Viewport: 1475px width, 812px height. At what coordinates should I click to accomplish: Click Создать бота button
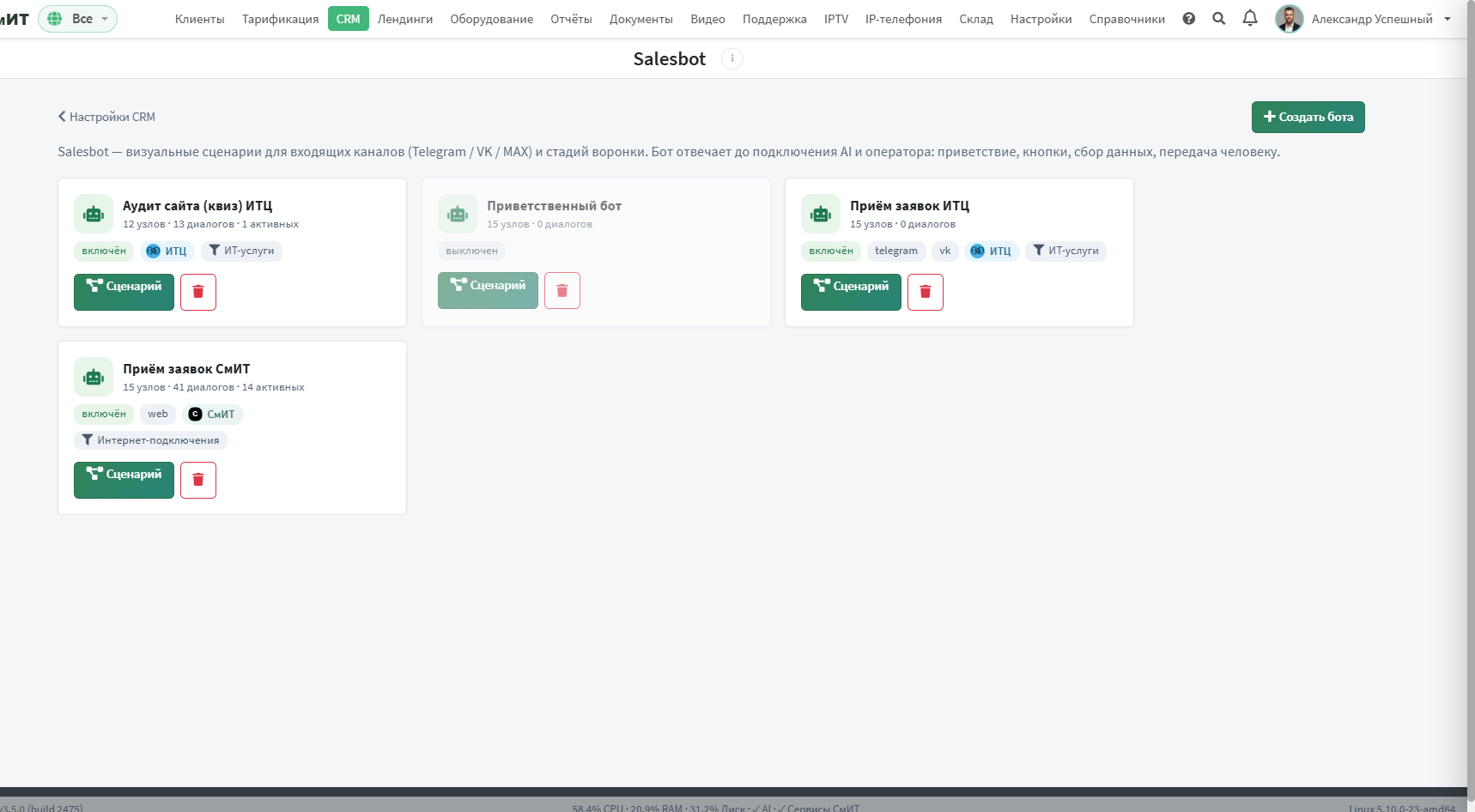(1308, 117)
